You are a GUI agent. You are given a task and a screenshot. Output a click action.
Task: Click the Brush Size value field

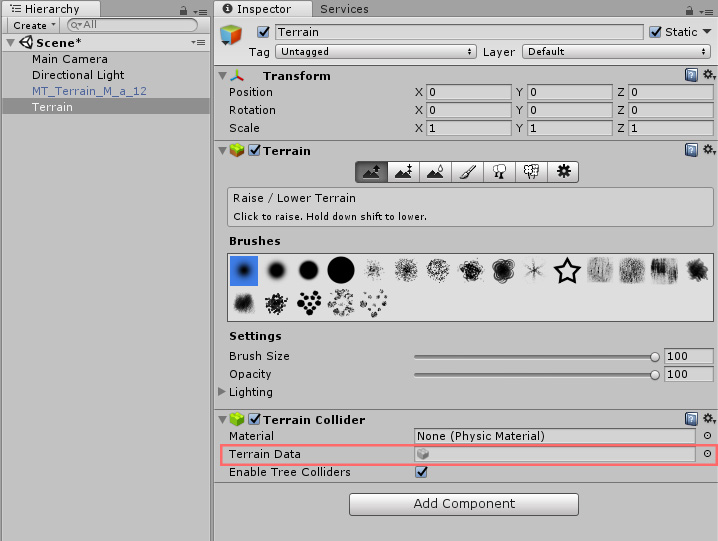pos(688,356)
